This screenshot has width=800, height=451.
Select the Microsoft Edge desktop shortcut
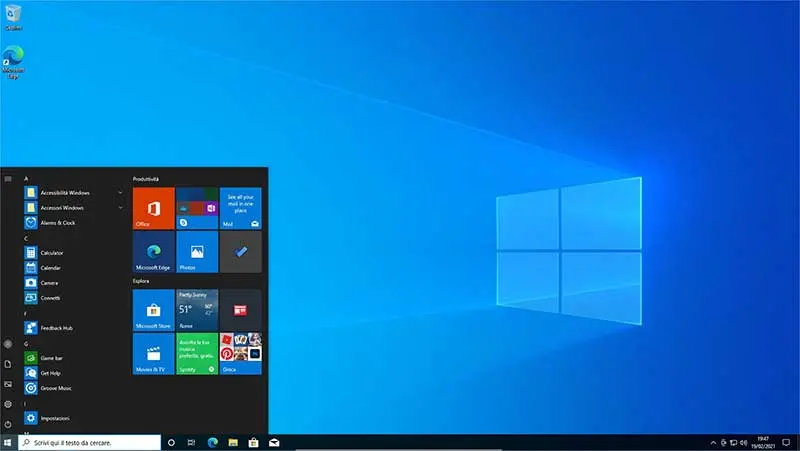pyautogui.click(x=13, y=62)
